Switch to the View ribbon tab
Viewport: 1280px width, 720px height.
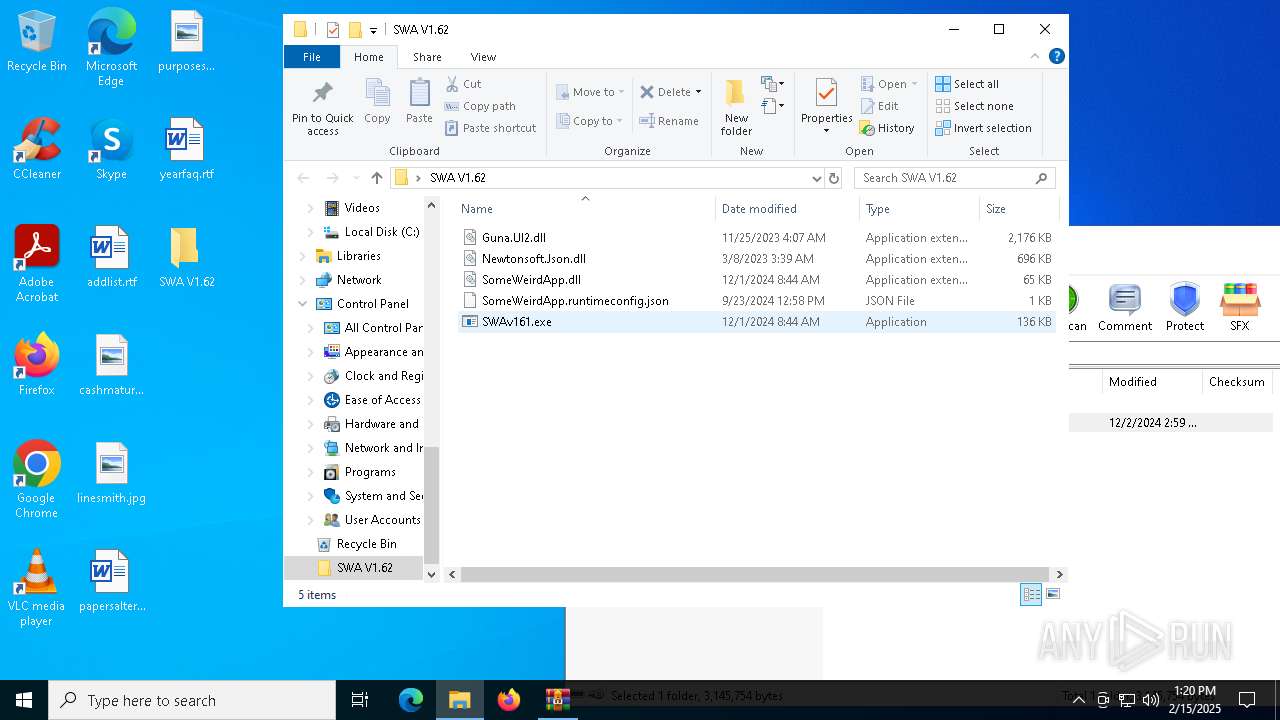pyautogui.click(x=483, y=57)
